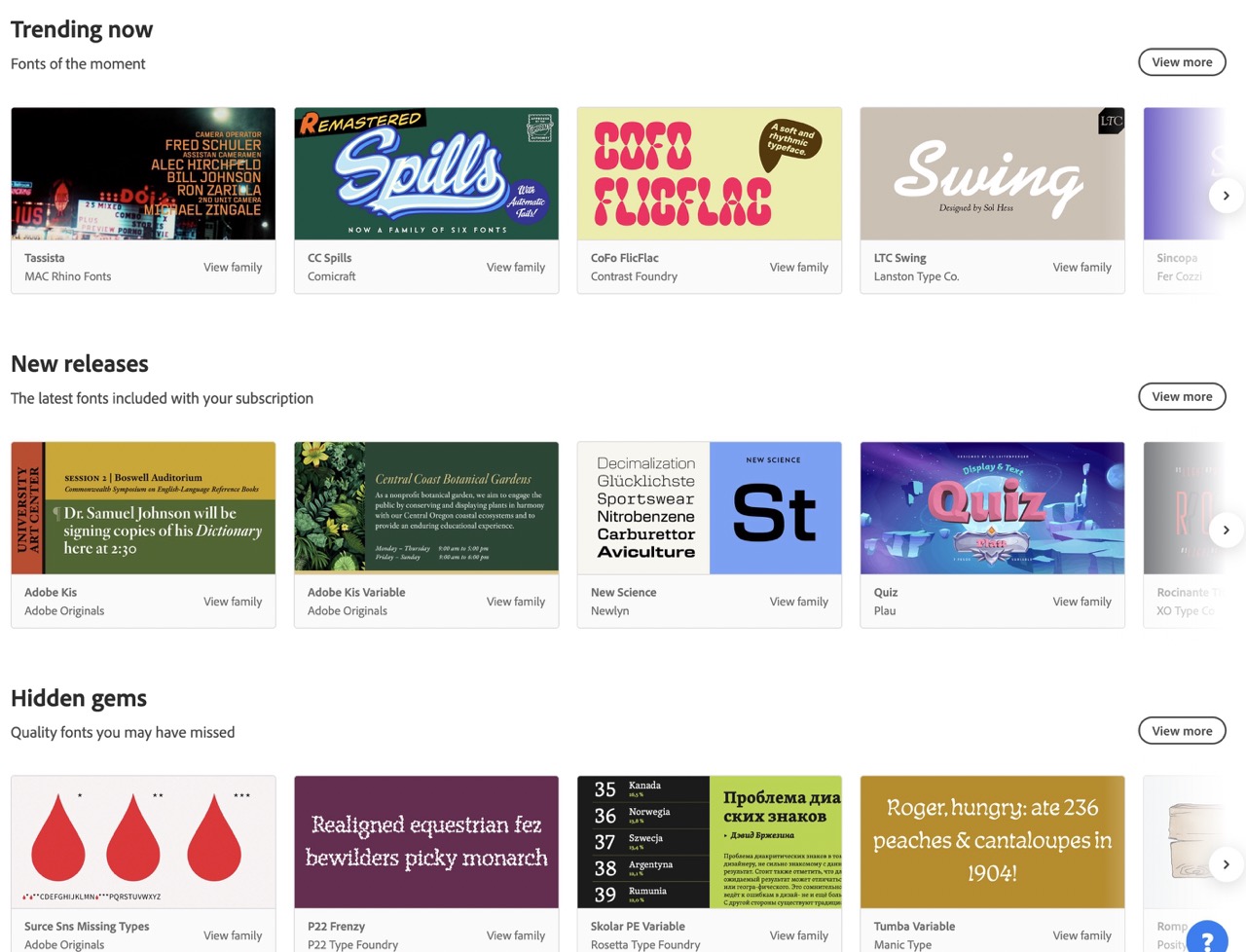Open the CoFo FlicFlac preview image

[710, 173]
